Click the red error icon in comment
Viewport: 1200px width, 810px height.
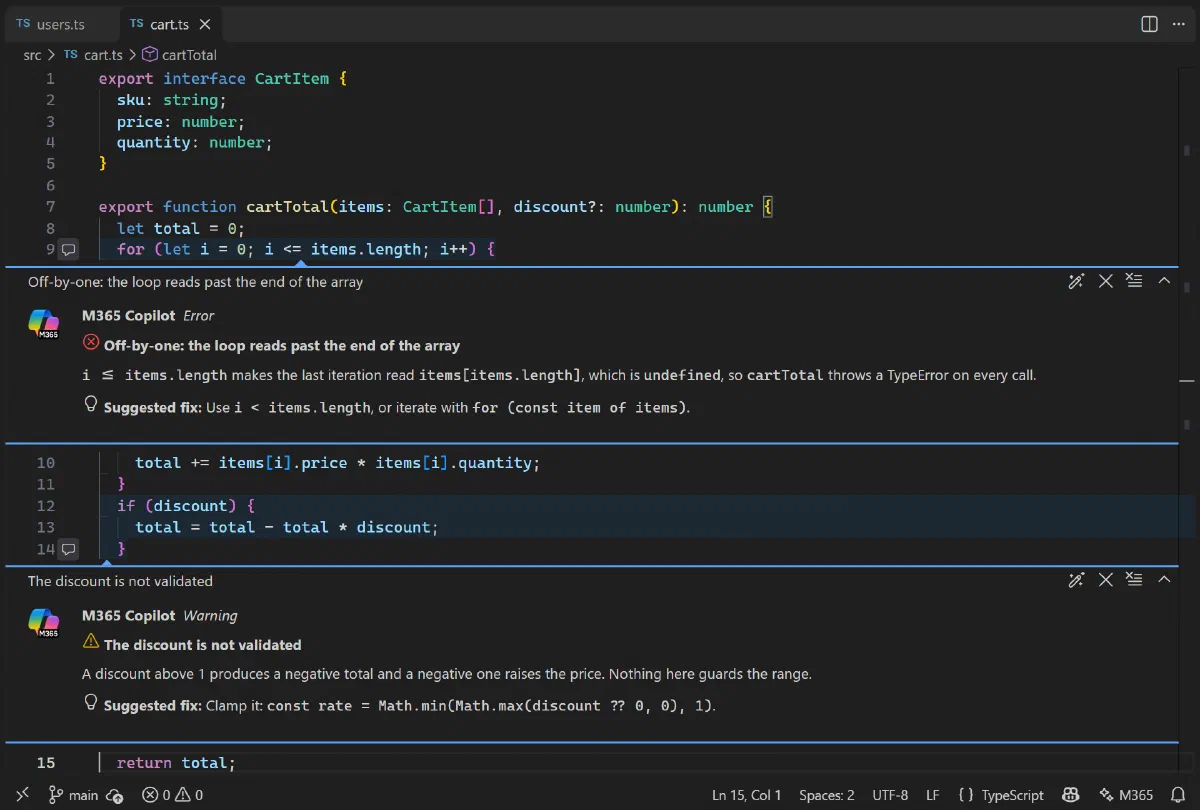pyautogui.click(x=91, y=343)
